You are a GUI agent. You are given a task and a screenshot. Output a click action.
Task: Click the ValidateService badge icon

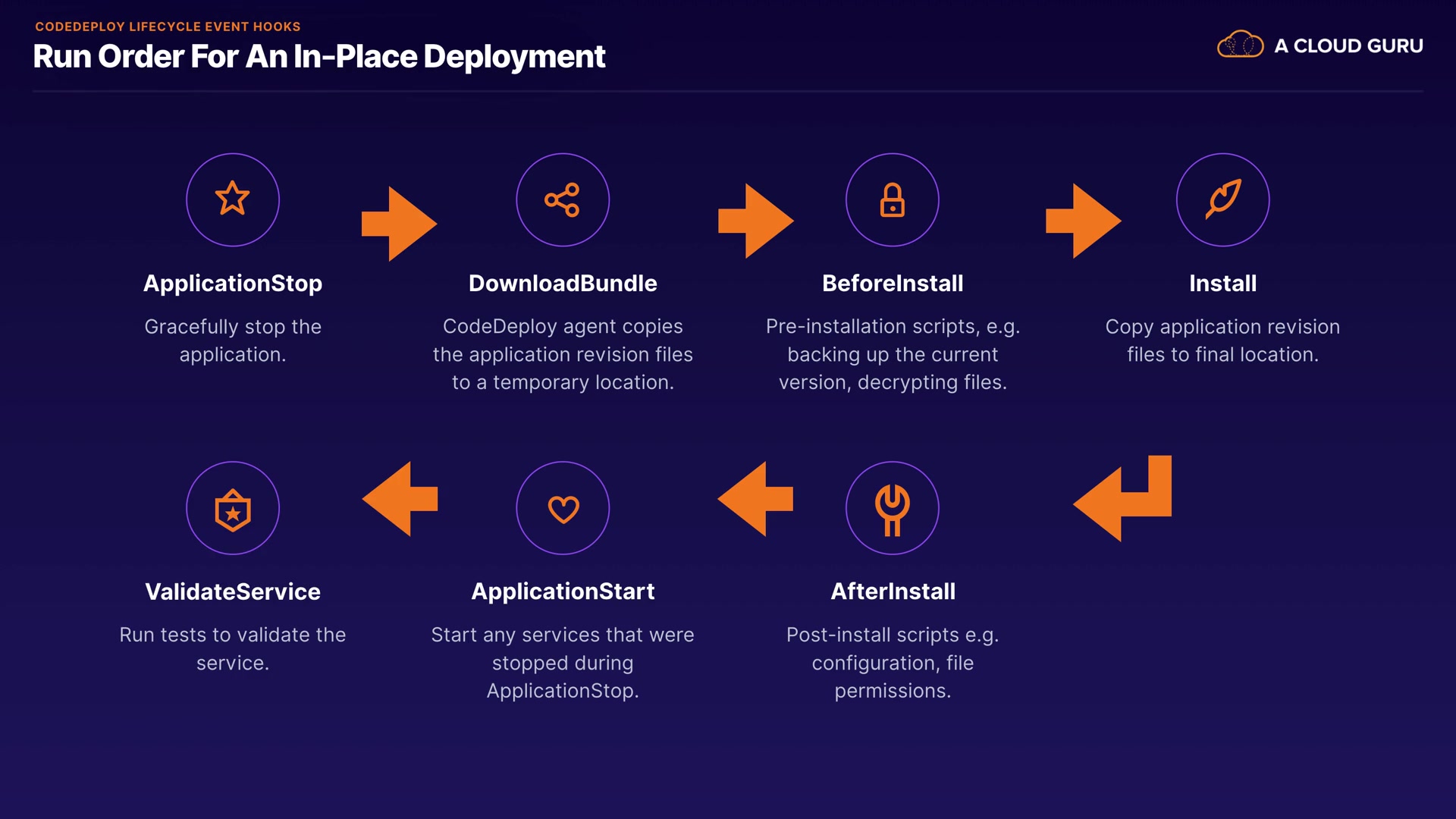(233, 508)
